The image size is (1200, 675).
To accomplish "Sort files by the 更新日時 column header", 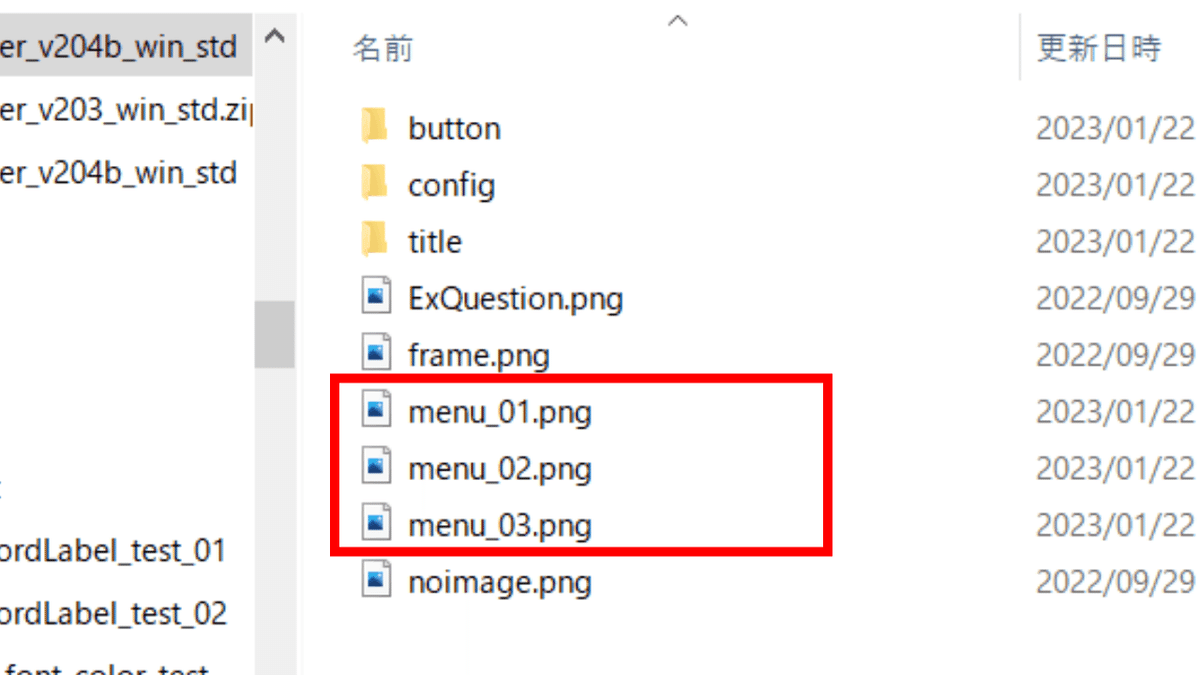I will click(1099, 48).
